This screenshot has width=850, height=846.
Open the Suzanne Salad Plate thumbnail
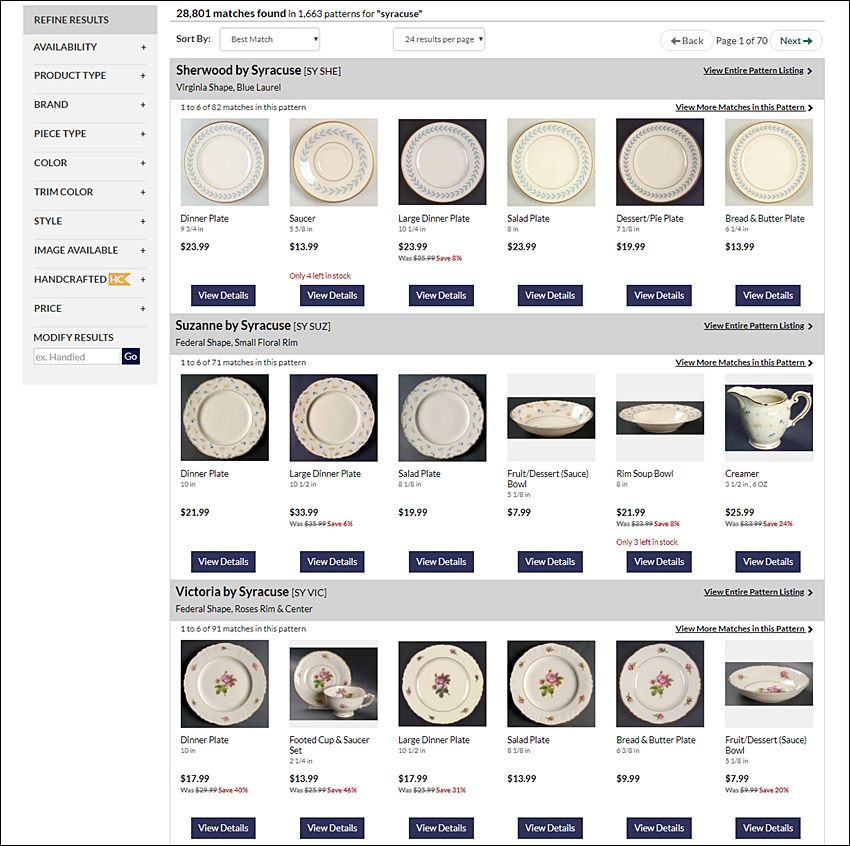(x=442, y=418)
